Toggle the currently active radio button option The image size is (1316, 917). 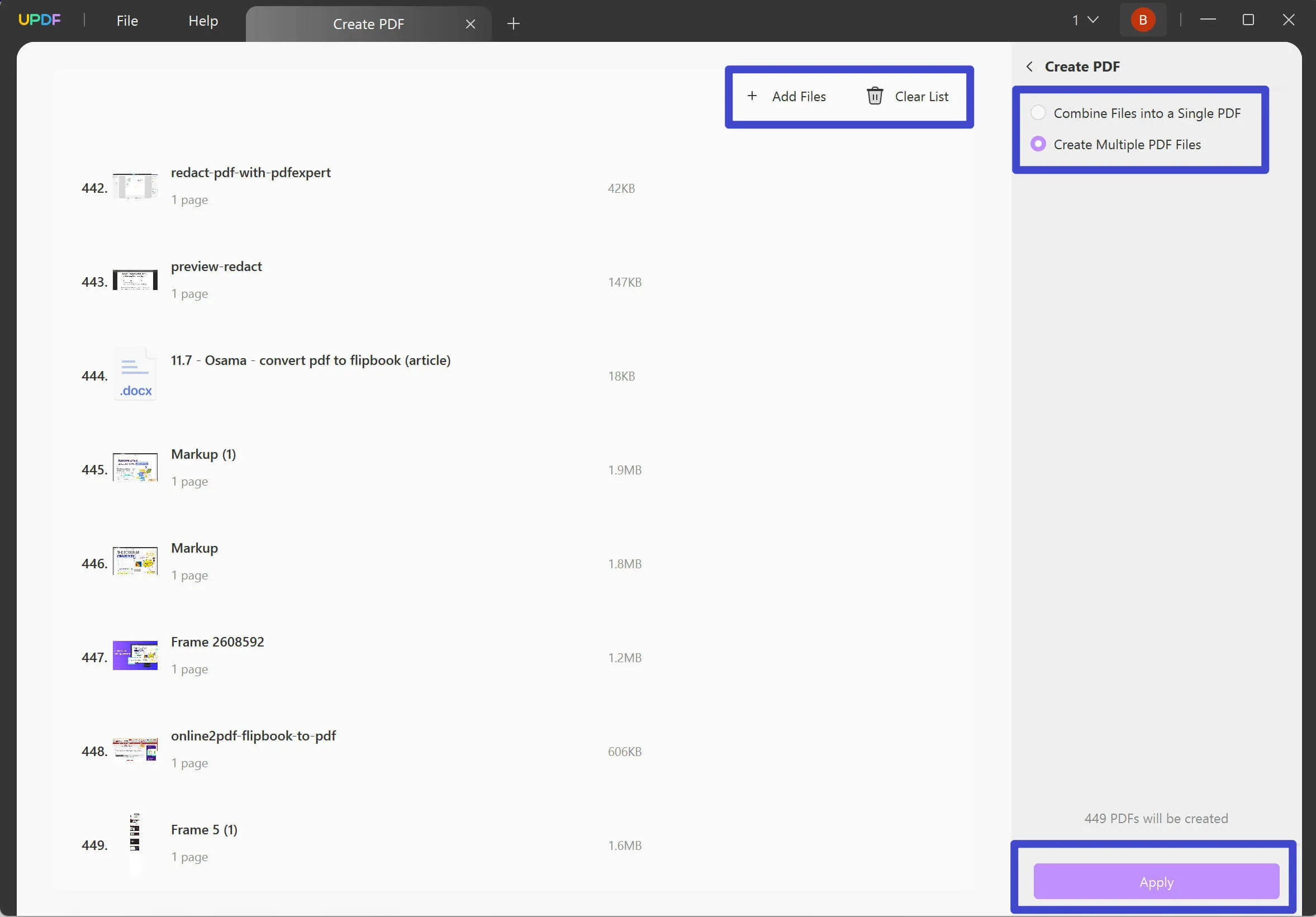1038,112
